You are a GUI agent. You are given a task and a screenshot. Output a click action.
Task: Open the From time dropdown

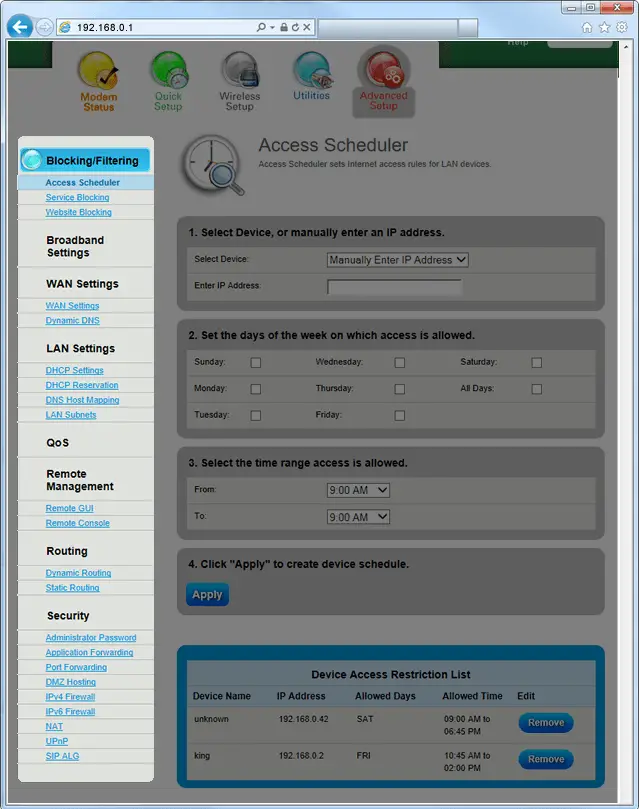click(x=358, y=490)
